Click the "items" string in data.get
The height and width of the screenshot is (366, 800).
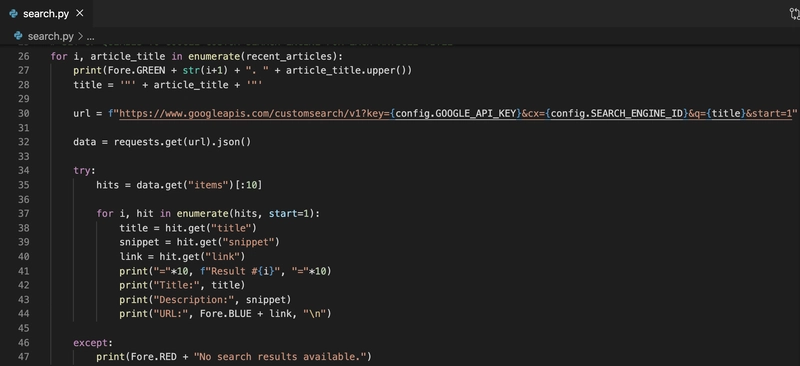click(x=208, y=185)
